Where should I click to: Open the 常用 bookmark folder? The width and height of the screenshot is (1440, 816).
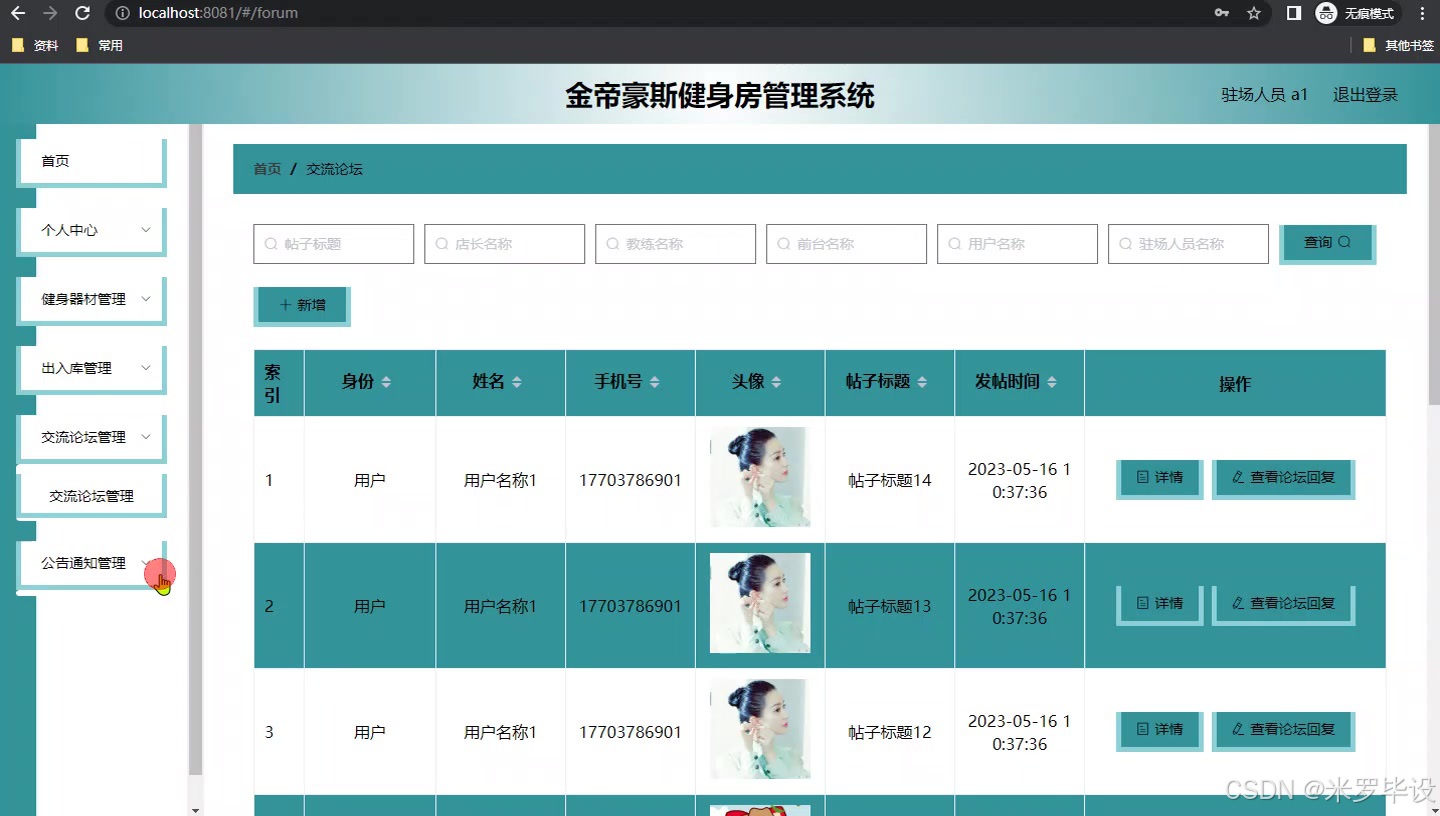pos(99,45)
